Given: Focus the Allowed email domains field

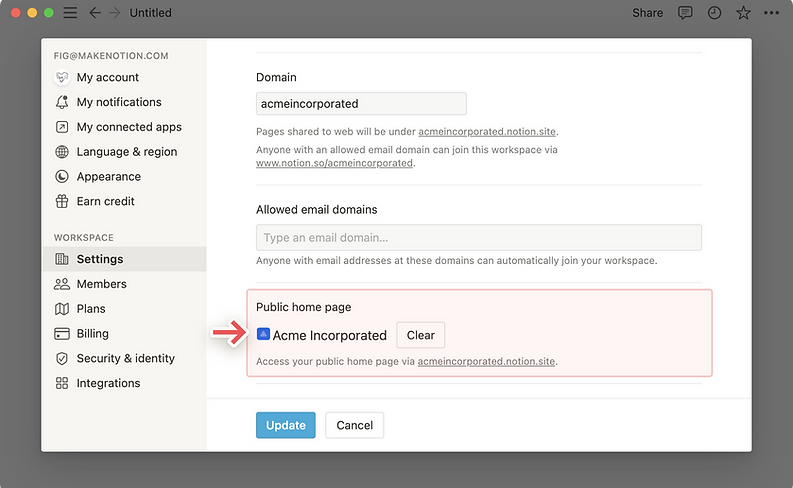Looking at the screenshot, I should 478,237.
